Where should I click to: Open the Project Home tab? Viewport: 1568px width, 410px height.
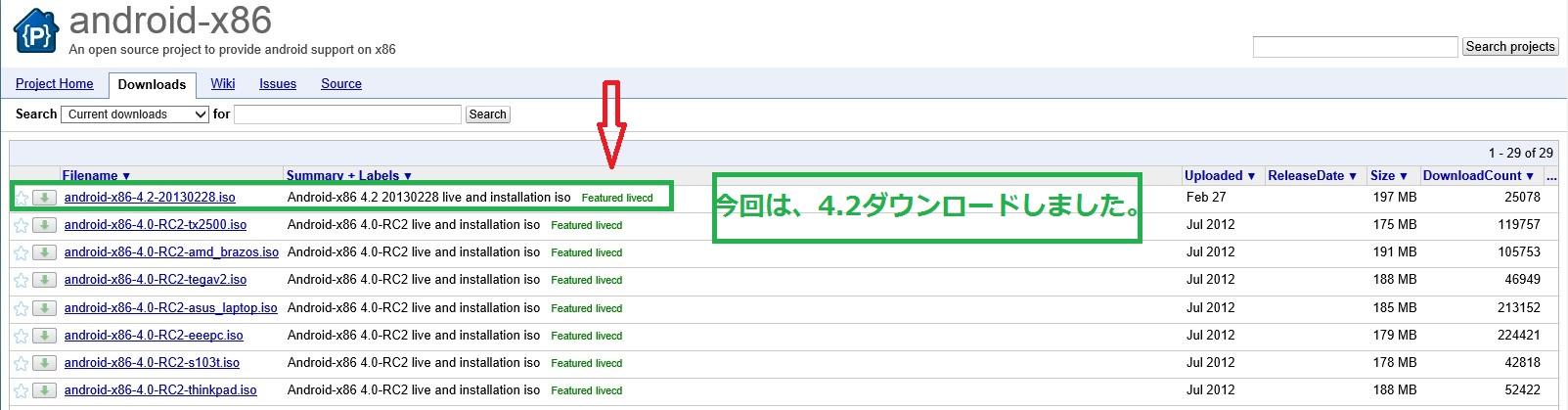[55, 84]
